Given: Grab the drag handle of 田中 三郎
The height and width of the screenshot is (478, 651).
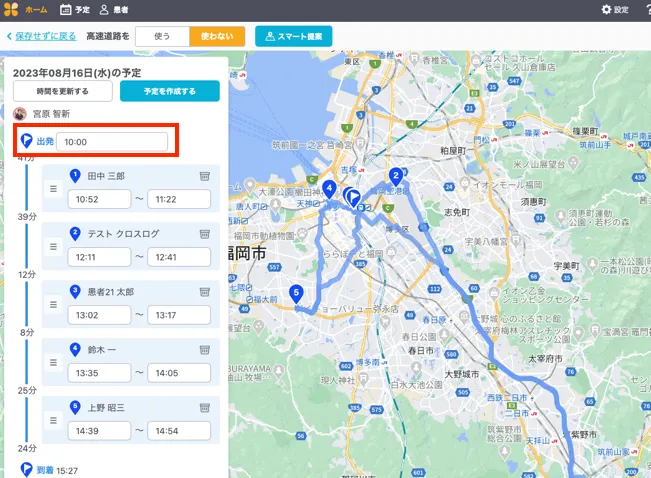Looking at the screenshot, I should (54, 189).
